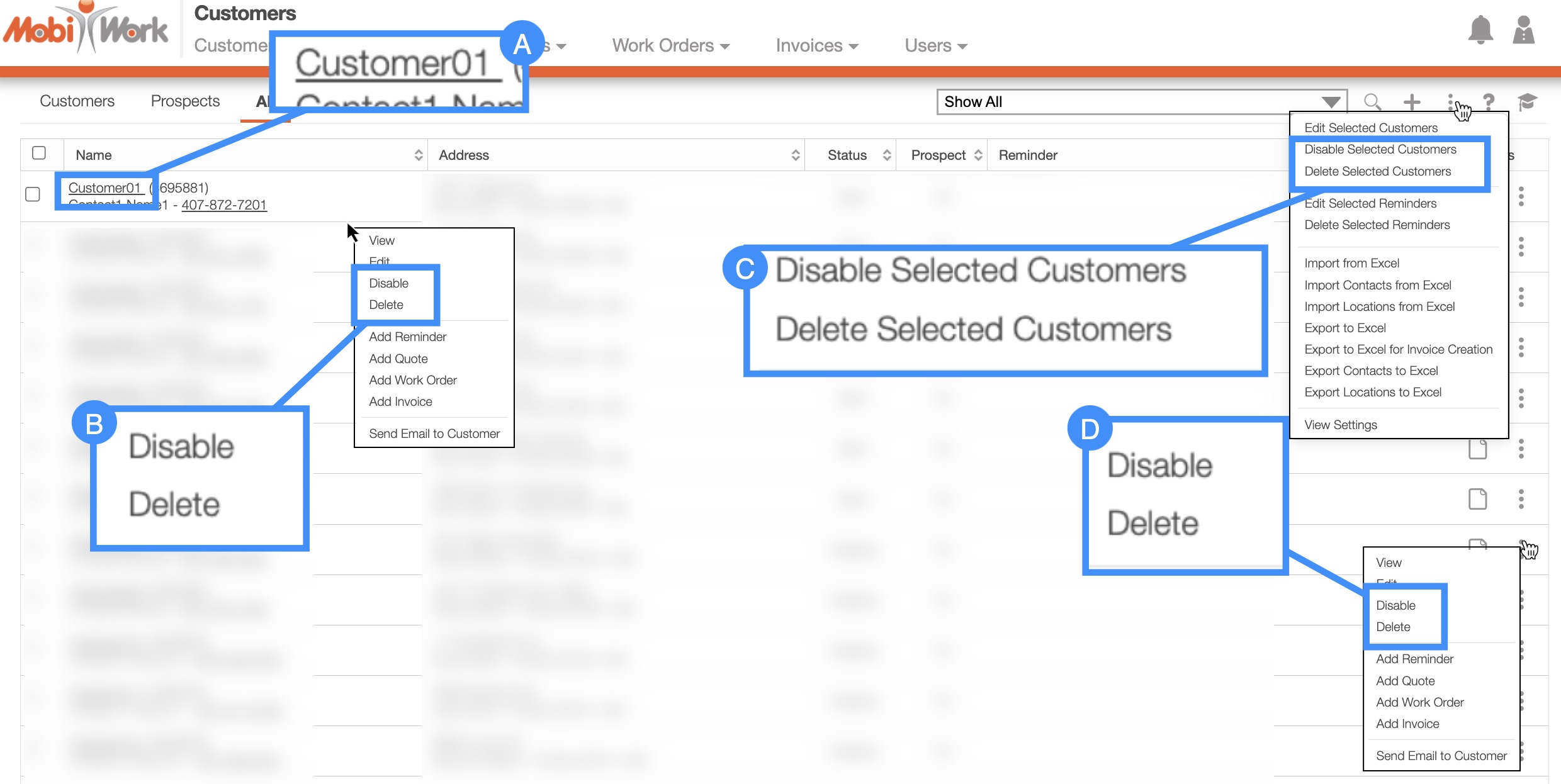Viewport: 1561px width, 784px height.
Task: Check the Customer01 row checkbox
Action: point(33,194)
